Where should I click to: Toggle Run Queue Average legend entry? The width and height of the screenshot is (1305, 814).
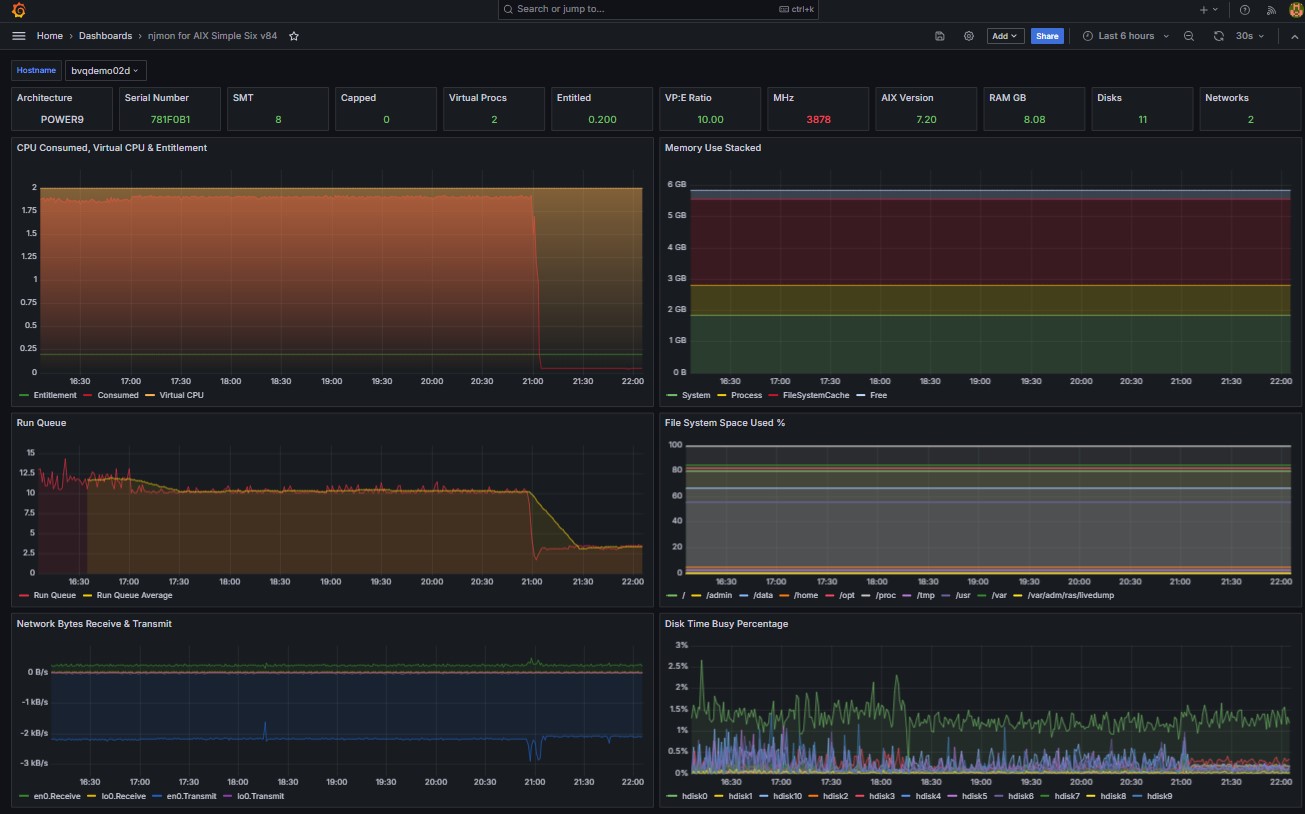coord(133,595)
